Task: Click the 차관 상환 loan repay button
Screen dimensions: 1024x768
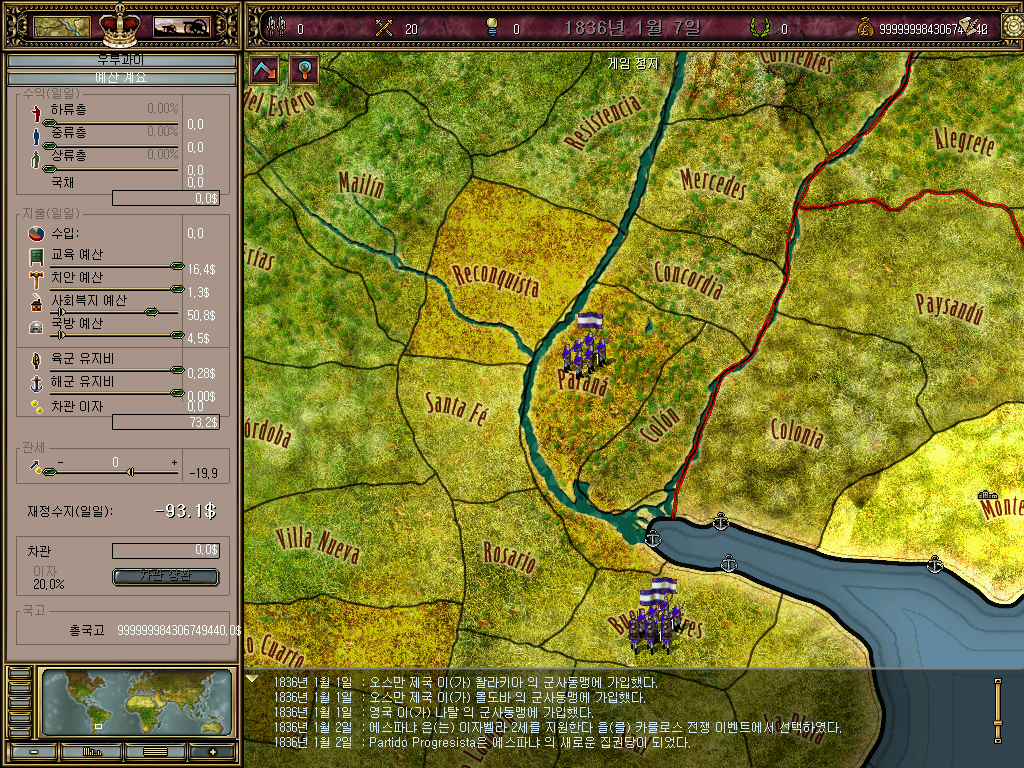Action: [166, 577]
